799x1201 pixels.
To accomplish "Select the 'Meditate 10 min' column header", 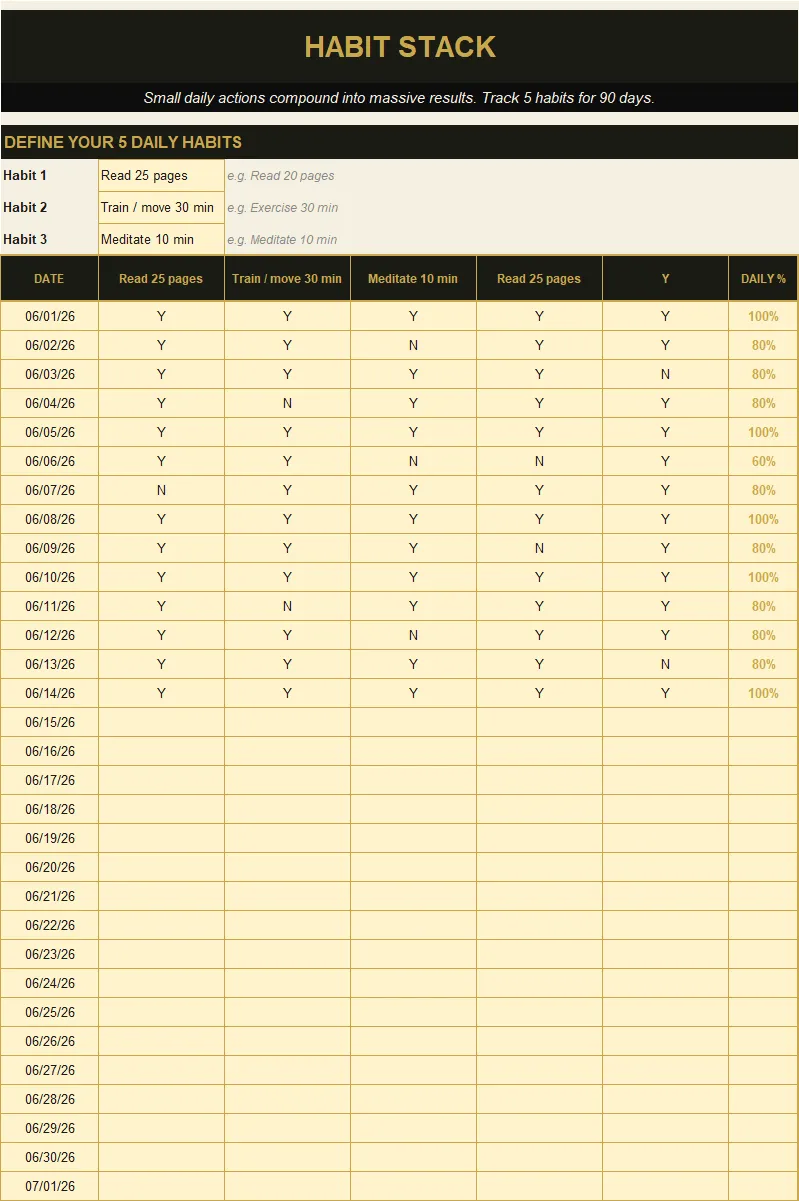I will point(413,279).
